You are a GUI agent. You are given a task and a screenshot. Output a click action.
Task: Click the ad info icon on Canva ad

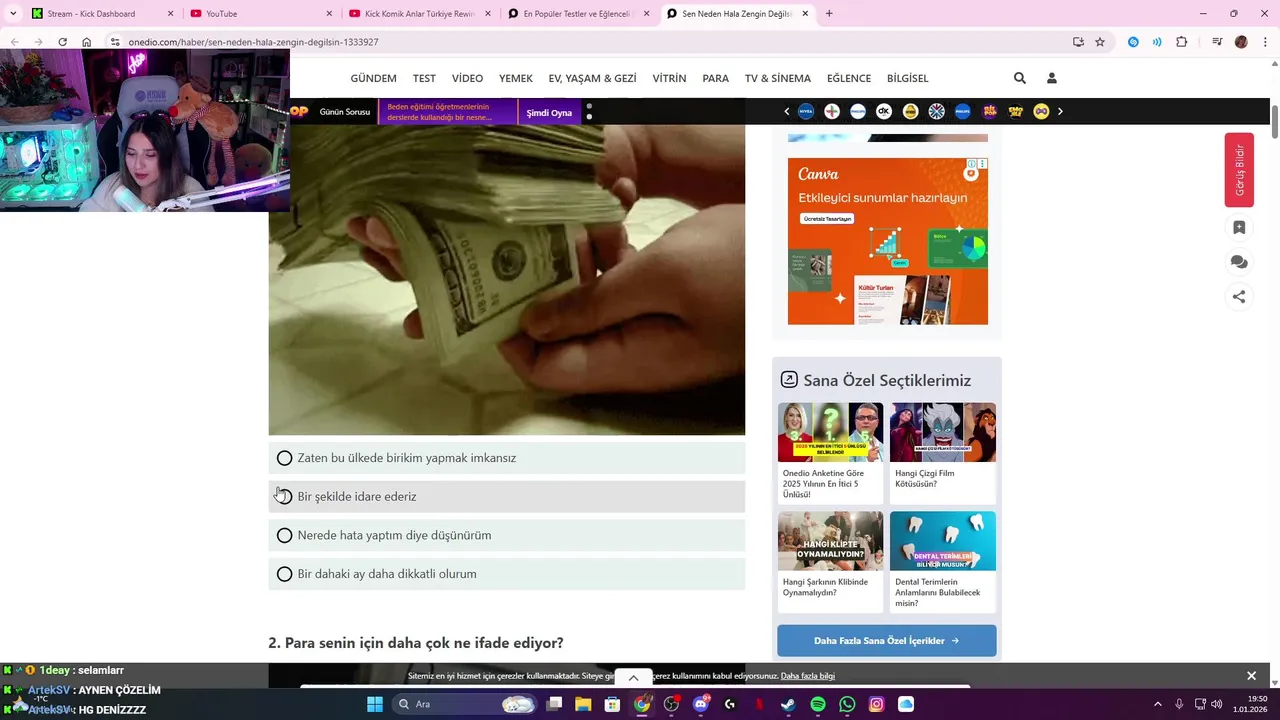[972, 163]
